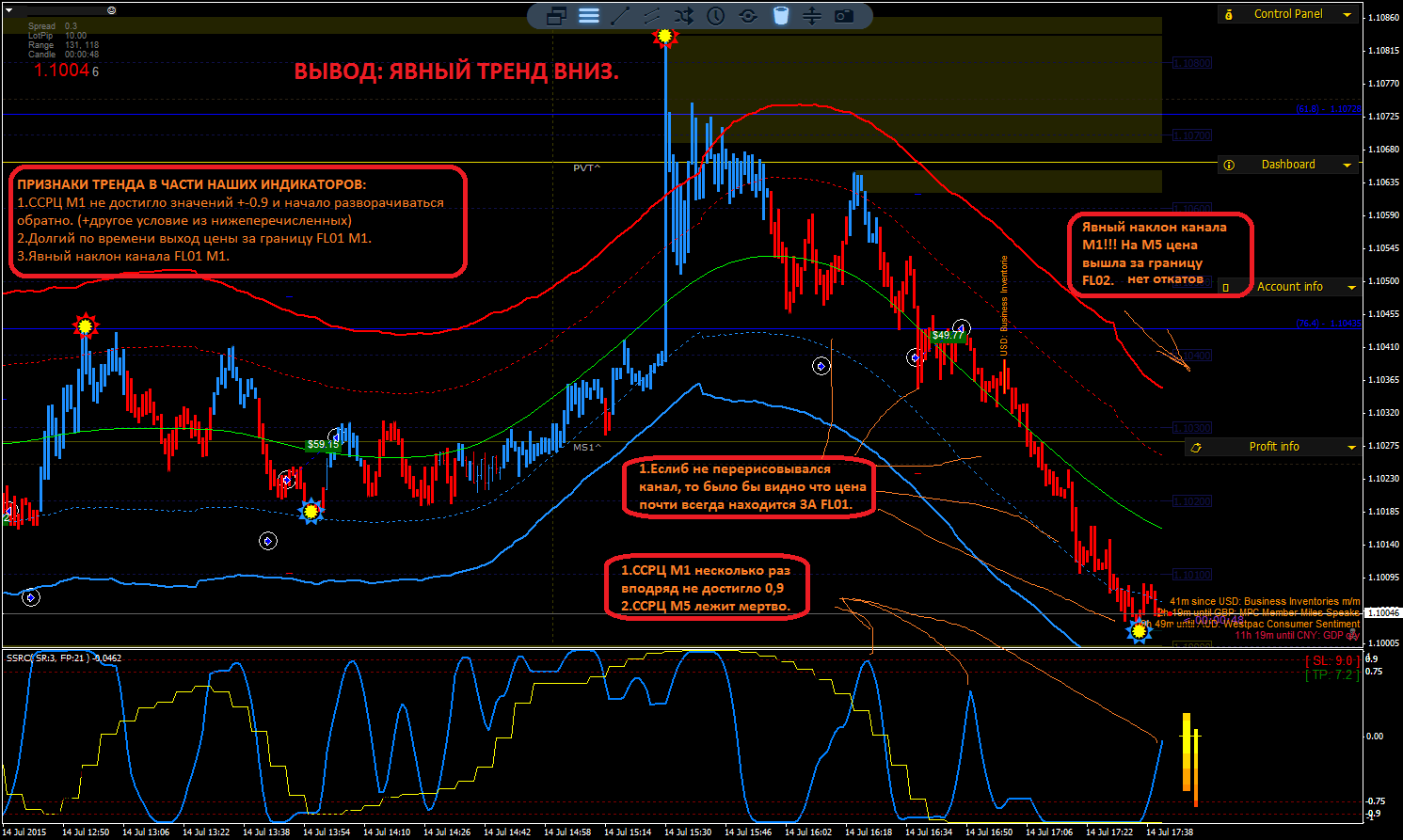Expand the Account info dropdown arrow
The height and width of the screenshot is (840, 1403).
[1352, 288]
